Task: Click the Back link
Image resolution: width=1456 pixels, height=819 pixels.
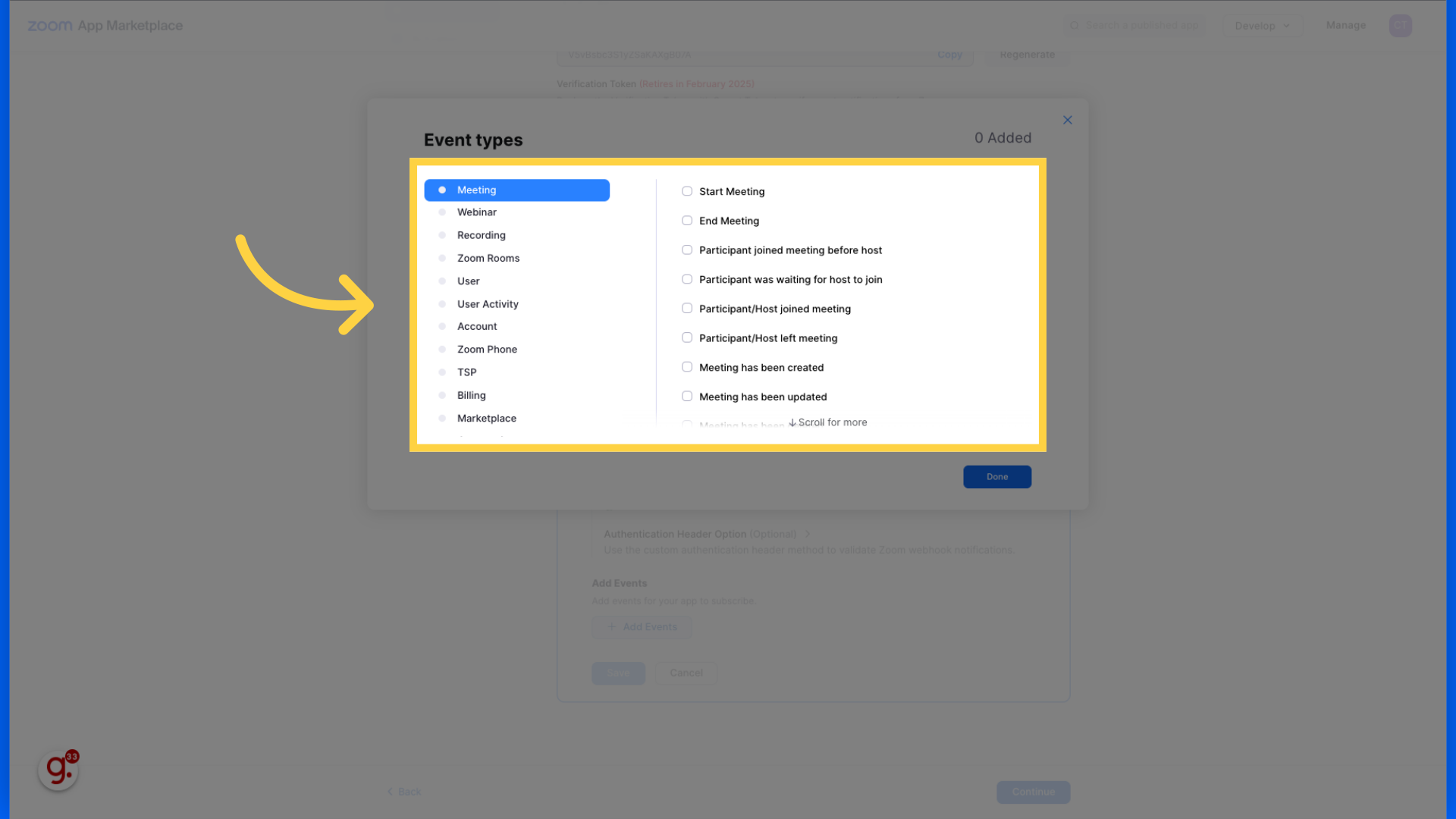Action: click(x=404, y=792)
